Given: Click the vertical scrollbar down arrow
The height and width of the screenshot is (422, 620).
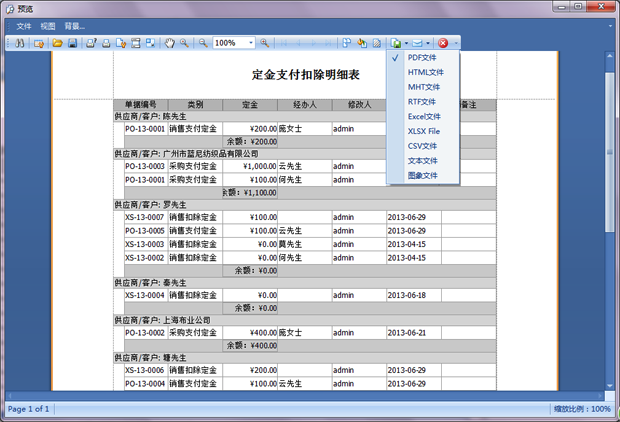Looking at the screenshot, I should (x=610, y=386).
